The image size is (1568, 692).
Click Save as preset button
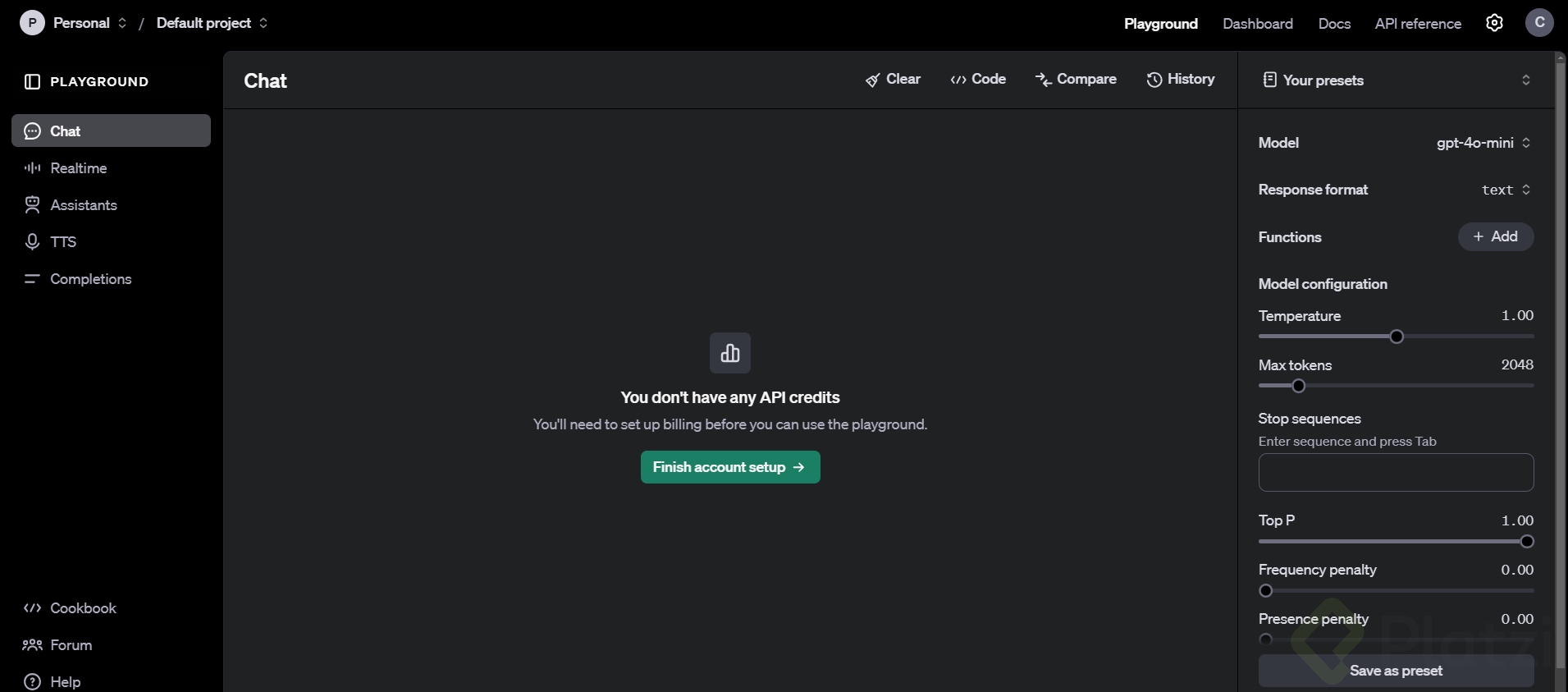tap(1397, 671)
